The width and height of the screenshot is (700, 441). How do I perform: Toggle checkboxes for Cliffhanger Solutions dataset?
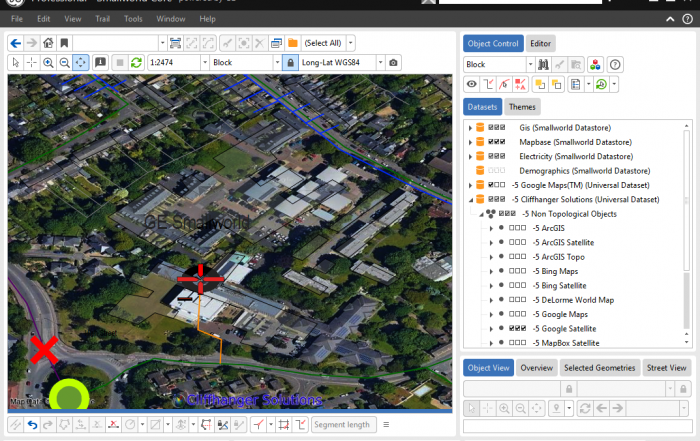point(496,199)
